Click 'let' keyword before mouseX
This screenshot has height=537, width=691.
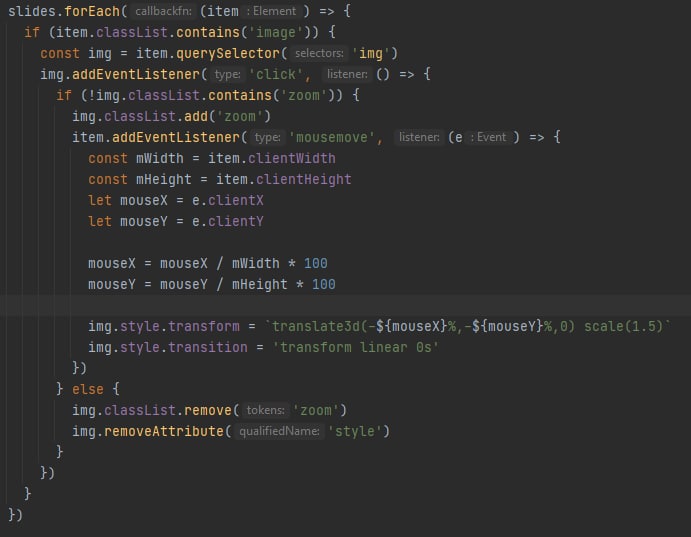pyautogui.click(x=100, y=200)
